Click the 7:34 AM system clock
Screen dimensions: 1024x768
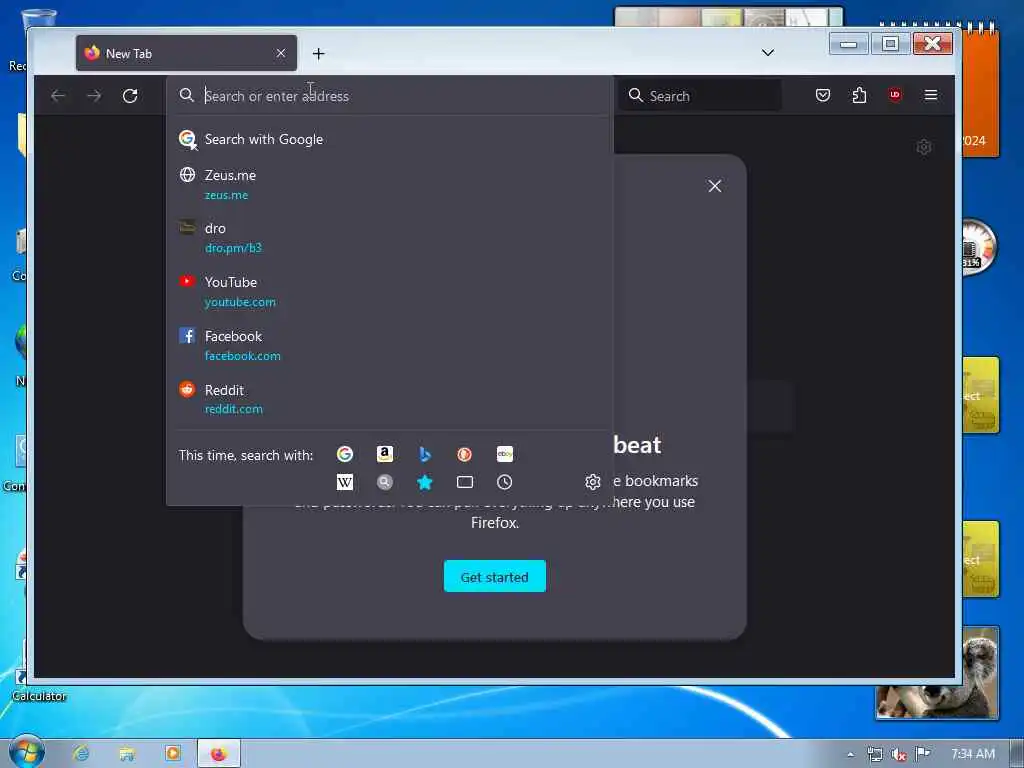tap(972, 754)
